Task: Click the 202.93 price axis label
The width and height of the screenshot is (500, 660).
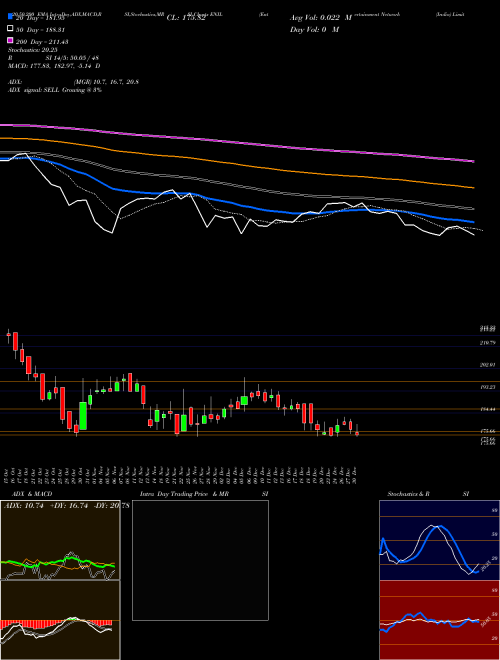Action: (488, 365)
